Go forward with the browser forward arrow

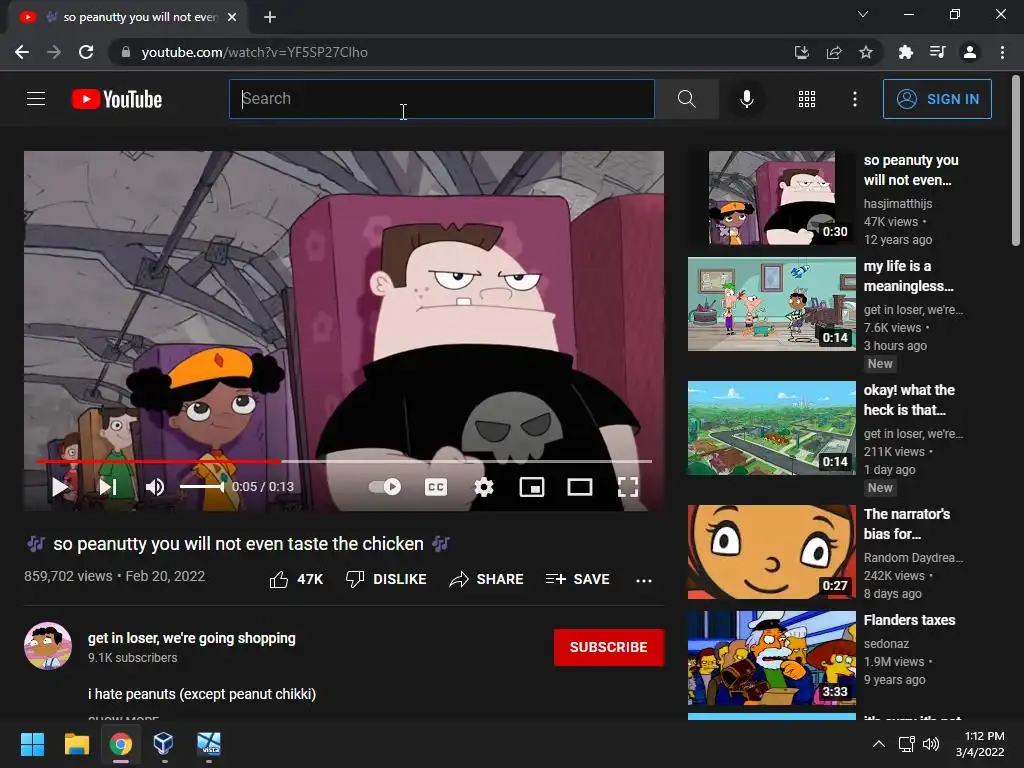point(54,52)
